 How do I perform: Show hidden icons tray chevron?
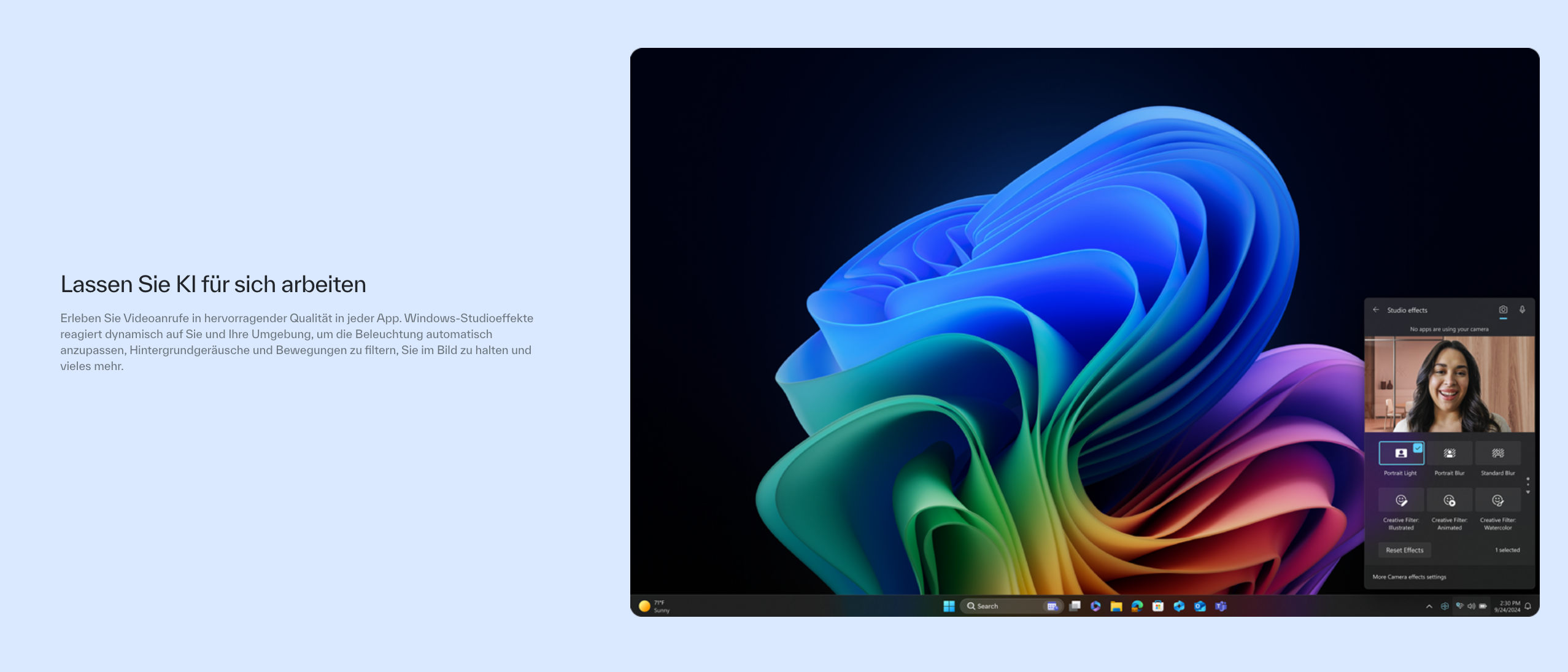click(1429, 606)
